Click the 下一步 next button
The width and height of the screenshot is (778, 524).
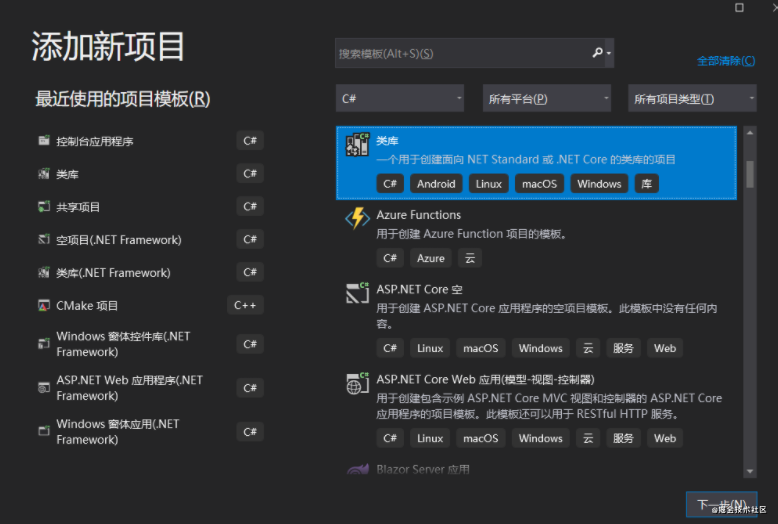(x=721, y=505)
